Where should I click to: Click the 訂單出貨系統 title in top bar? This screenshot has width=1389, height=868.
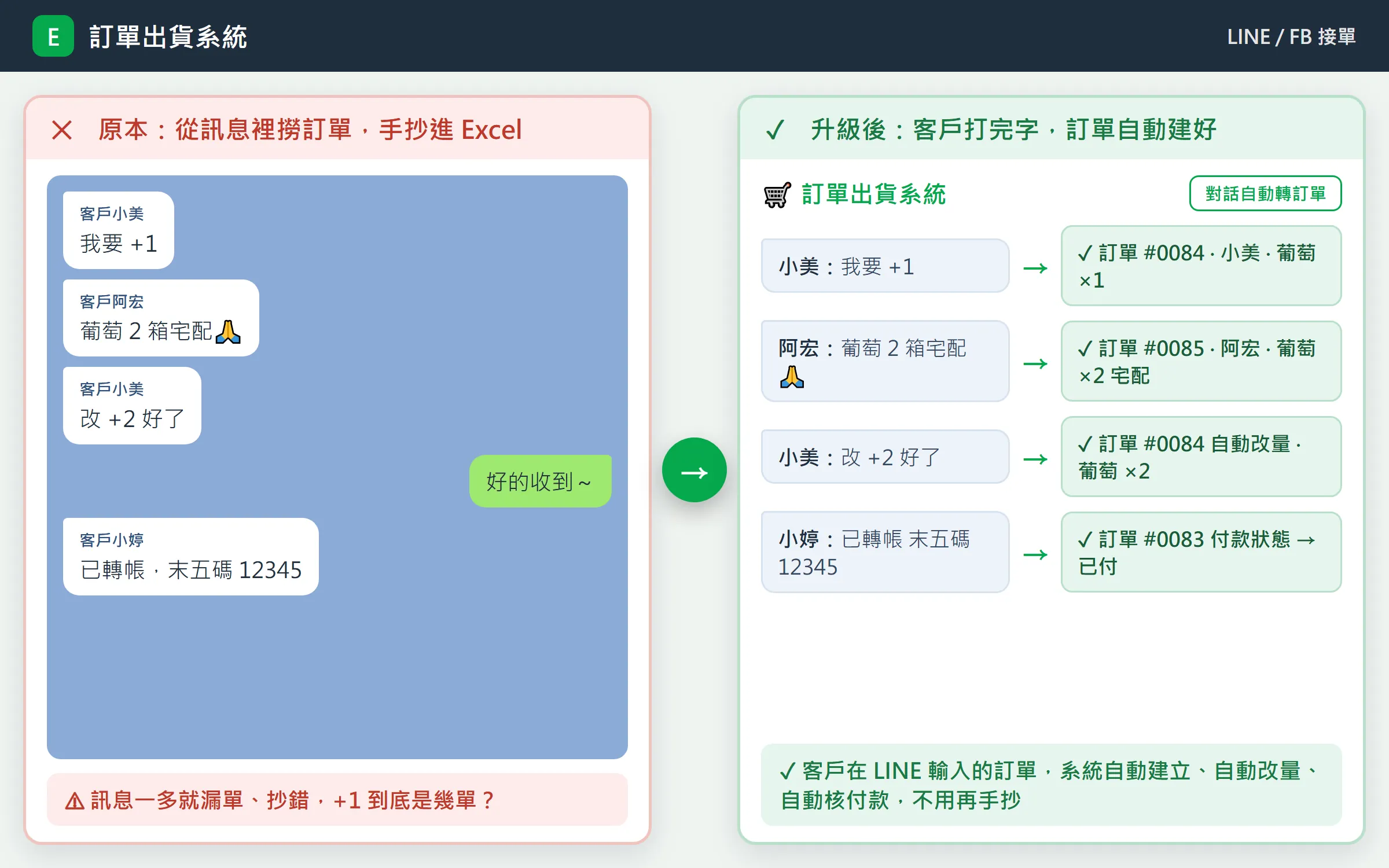[x=168, y=36]
